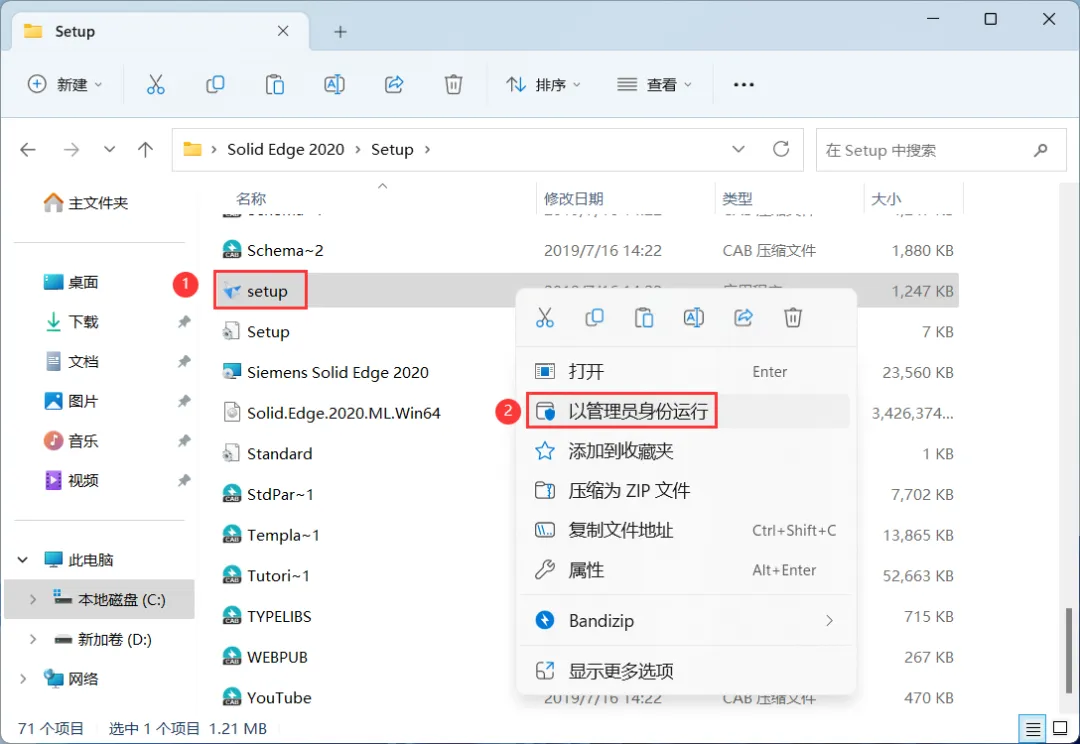The width and height of the screenshot is (1080, 744).
Task: Select 压缩为 ZIP 文件 in the context menu
Action: (x=687, y=491)
